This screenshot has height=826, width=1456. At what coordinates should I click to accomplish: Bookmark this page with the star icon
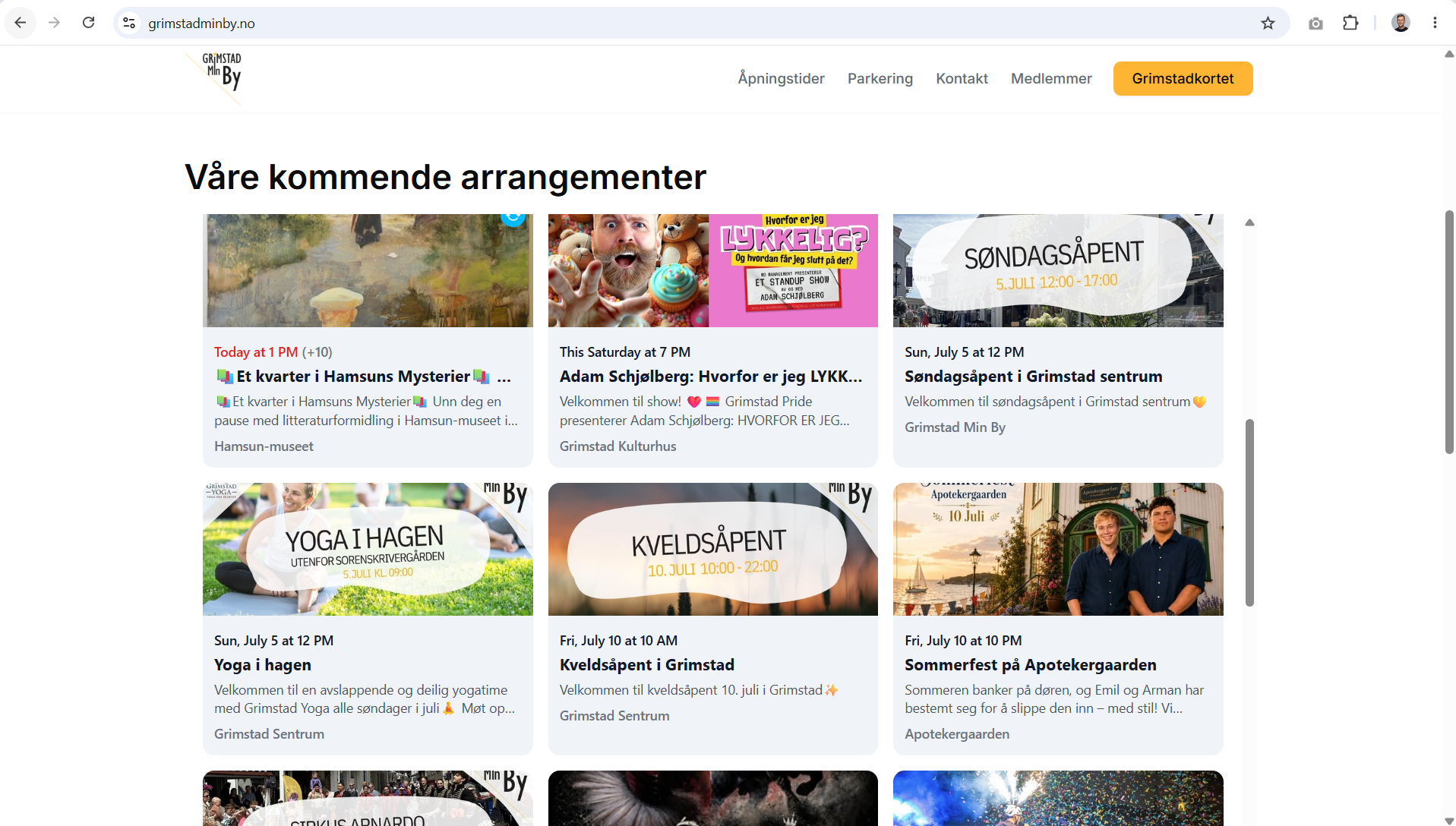coord(1268,23)
